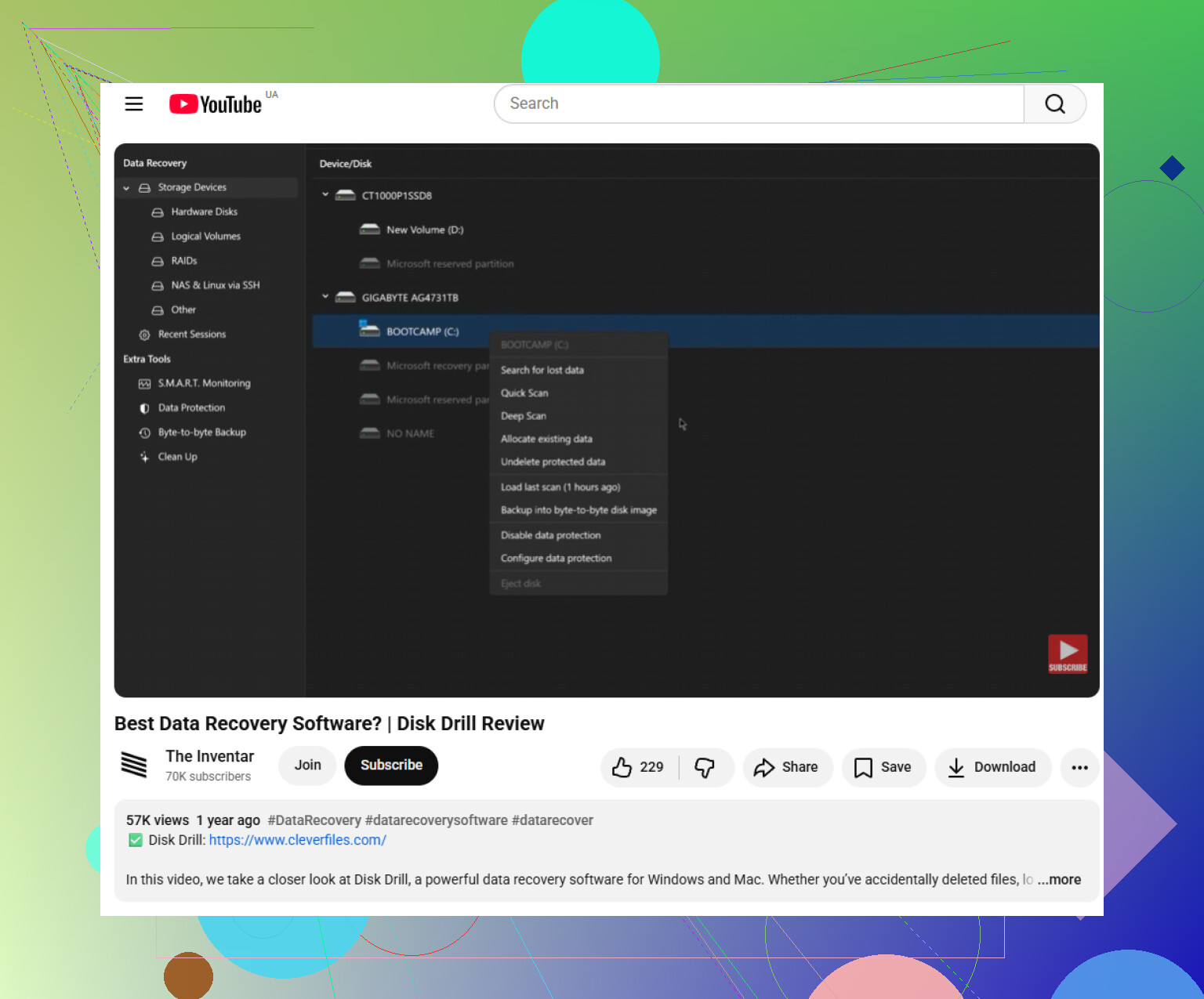1204x999 pixels.
Task: Share the video
Action: 787,767
